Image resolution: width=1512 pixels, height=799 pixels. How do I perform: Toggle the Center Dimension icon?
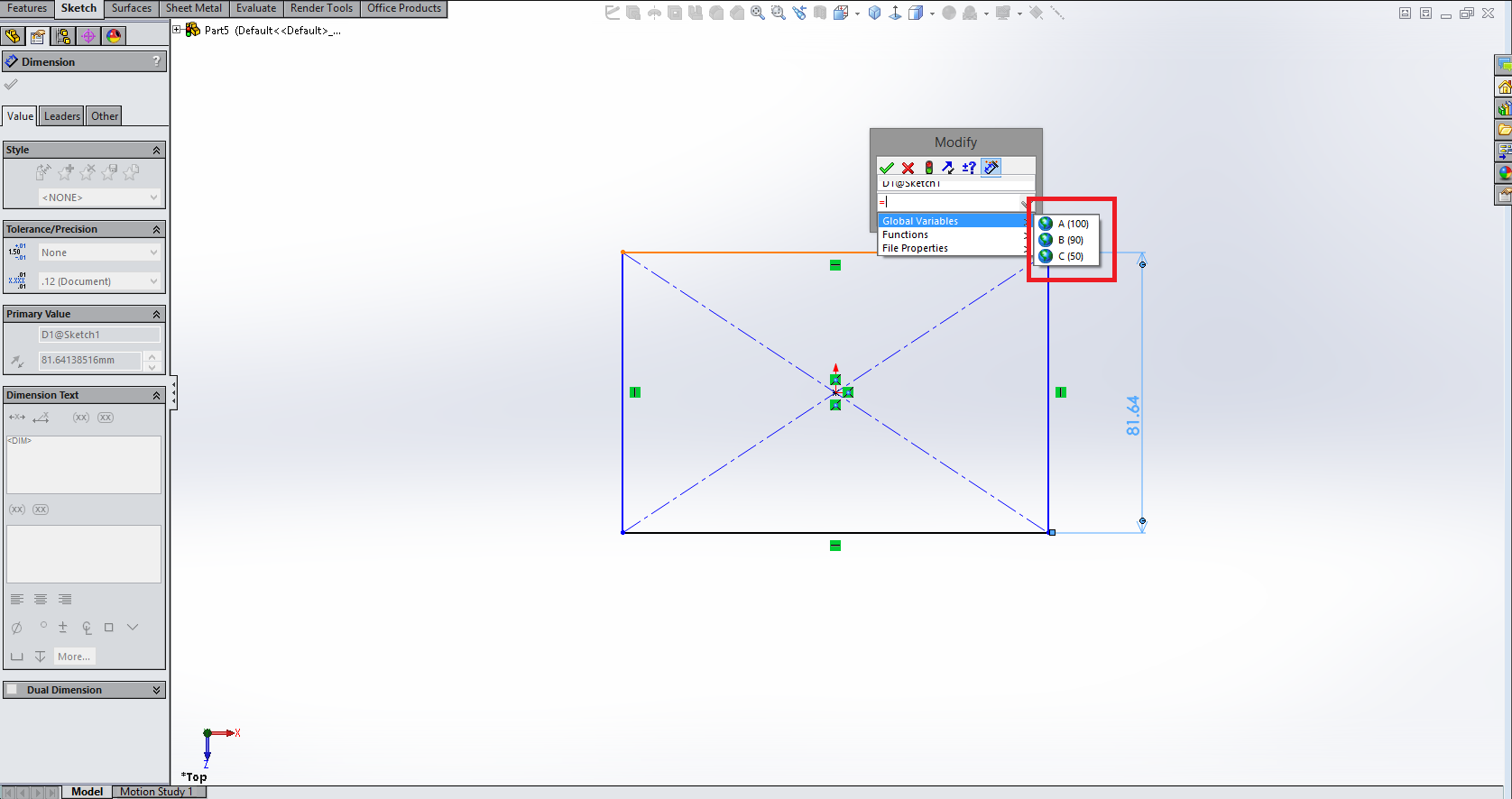[x=17, y=418]
